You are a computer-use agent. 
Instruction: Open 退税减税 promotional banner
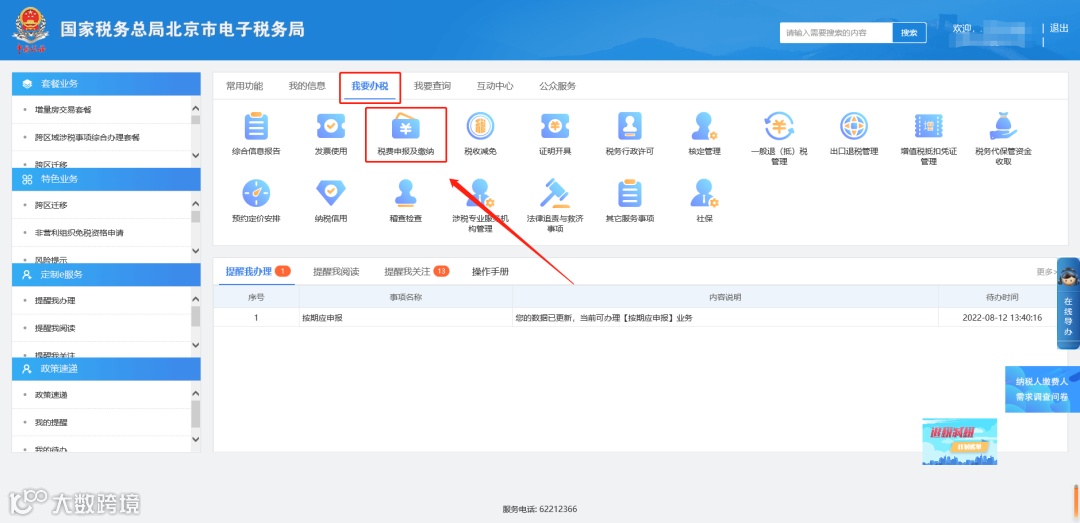(x=959, y=440)
